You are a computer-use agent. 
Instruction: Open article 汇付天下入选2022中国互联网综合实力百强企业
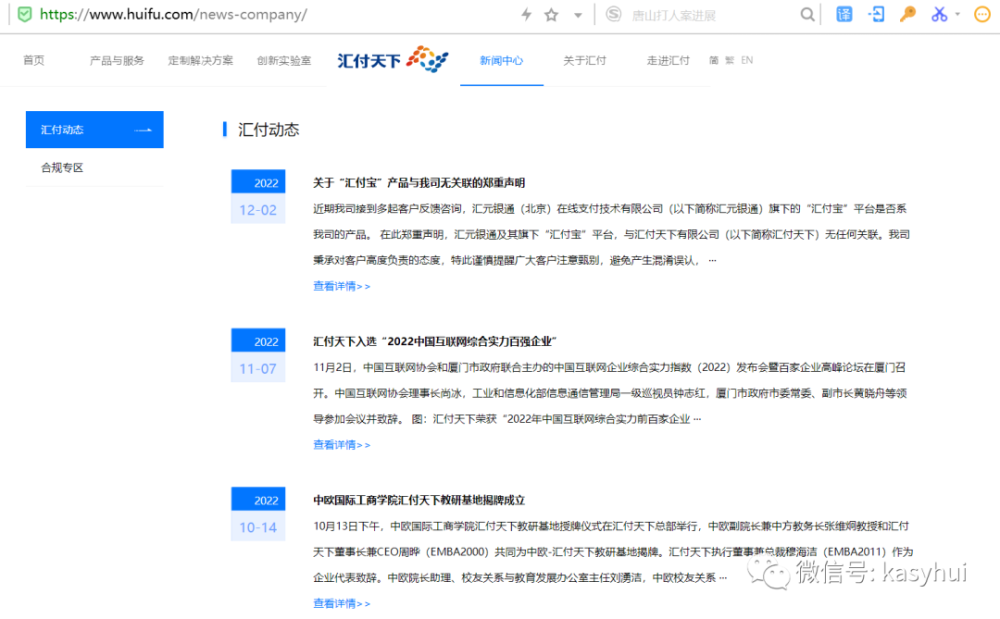coord(434,342)
